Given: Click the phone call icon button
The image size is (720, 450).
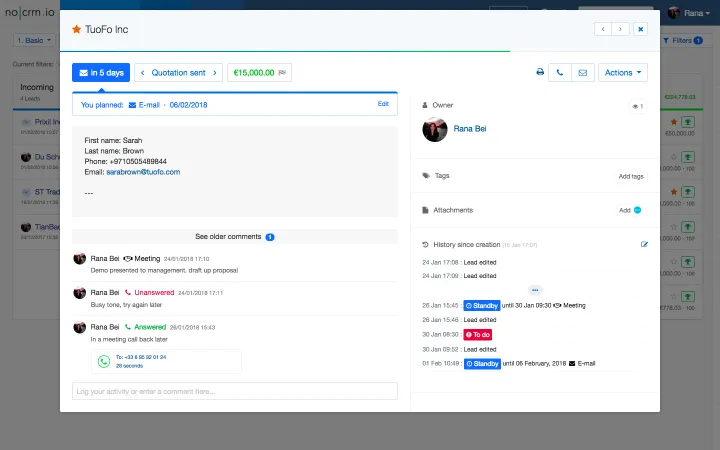Looking at the screenshot, I should [x=560, y=73].
